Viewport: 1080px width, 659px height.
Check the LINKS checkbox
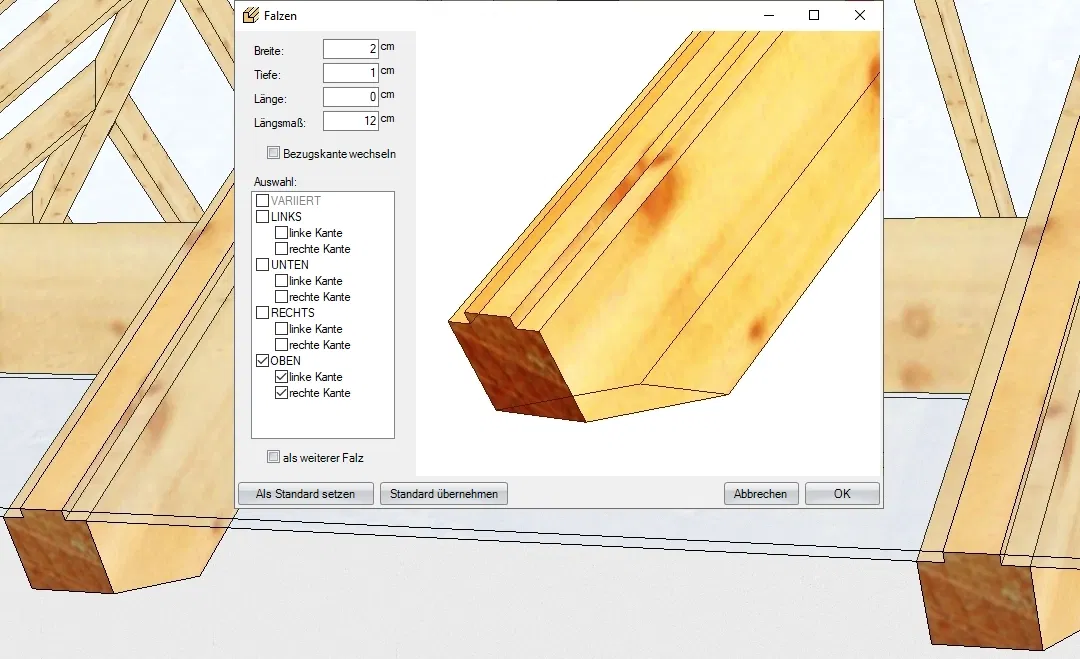click(263, 217)
